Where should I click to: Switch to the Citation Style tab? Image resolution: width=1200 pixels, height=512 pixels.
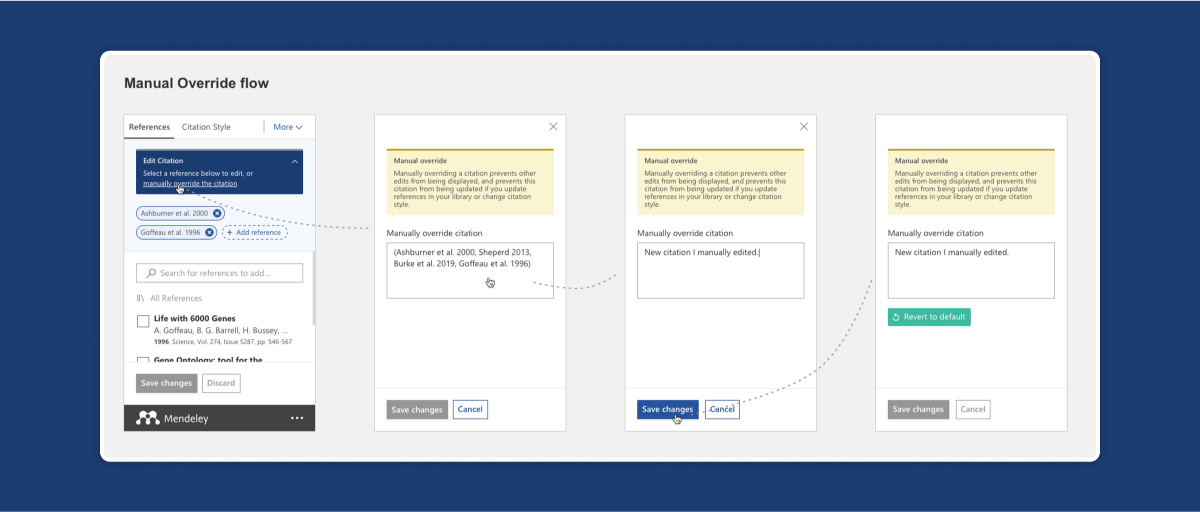(x=206, y=127)
